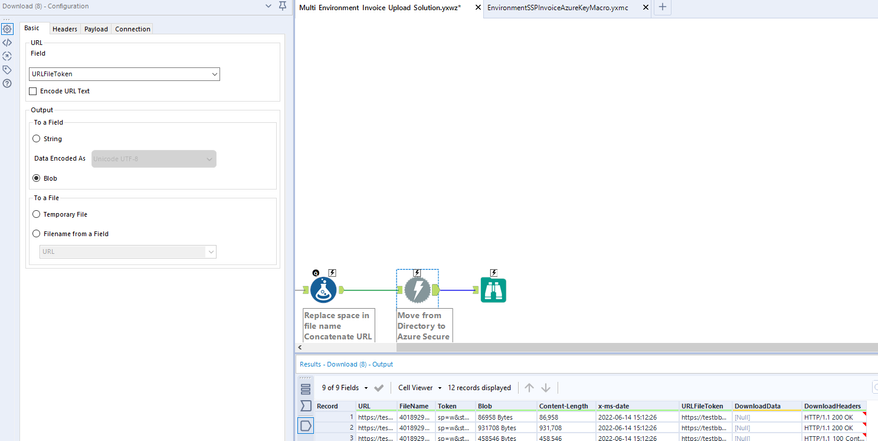Image resolution: width=878 pixels, height=441 pixels.
Task: Click the Browse binoculars tool icon
Action: click(493, 290)
